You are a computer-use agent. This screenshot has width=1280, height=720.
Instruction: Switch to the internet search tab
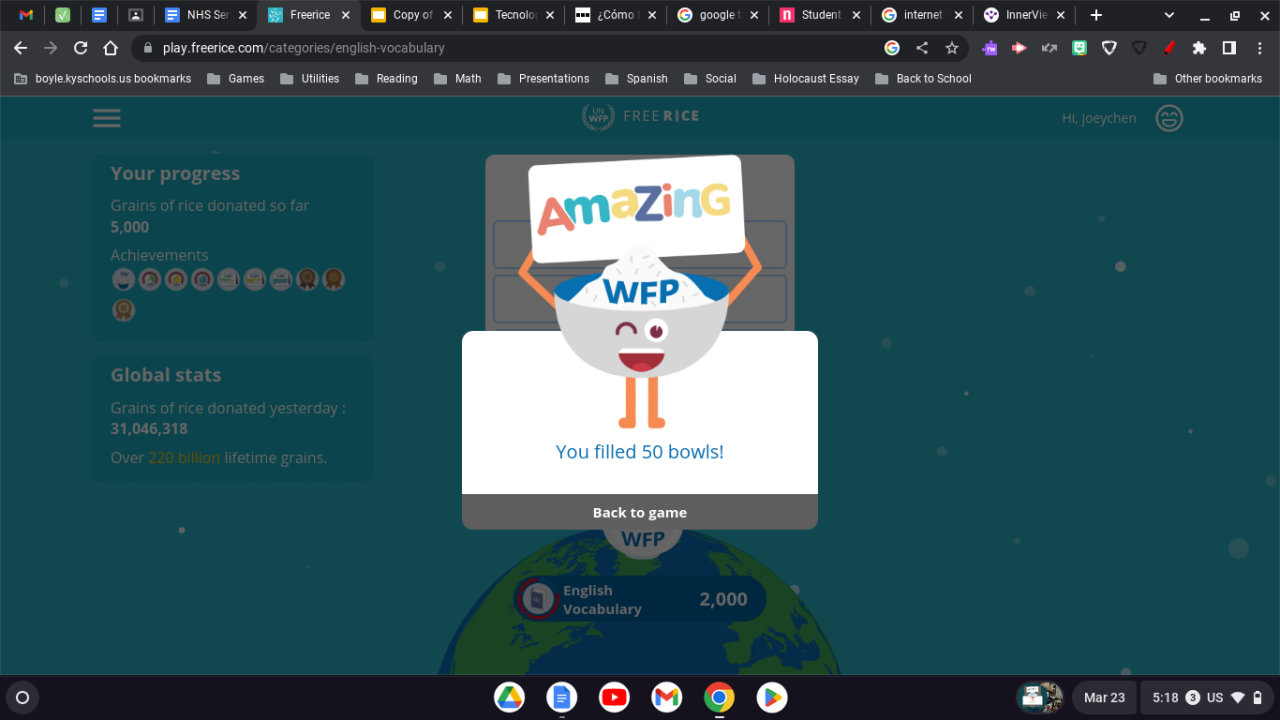tap(922, 15)
